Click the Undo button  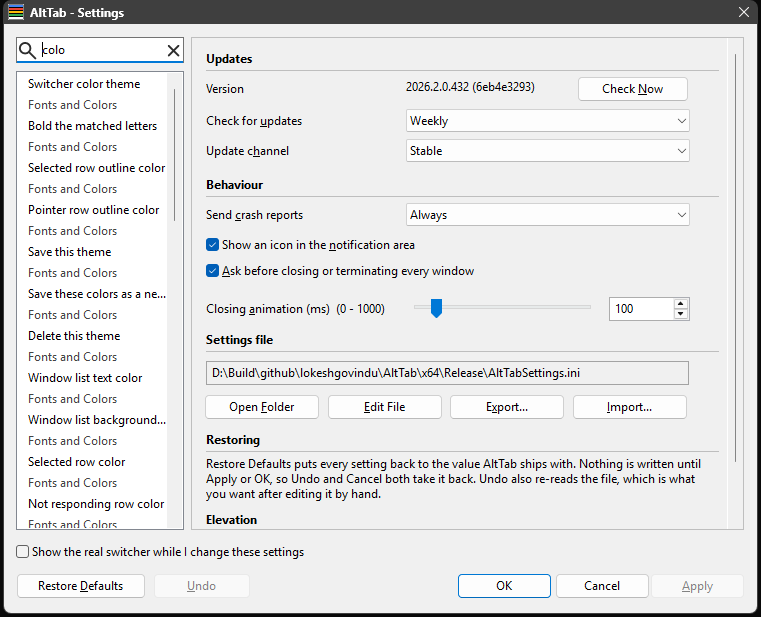(201, 586)
